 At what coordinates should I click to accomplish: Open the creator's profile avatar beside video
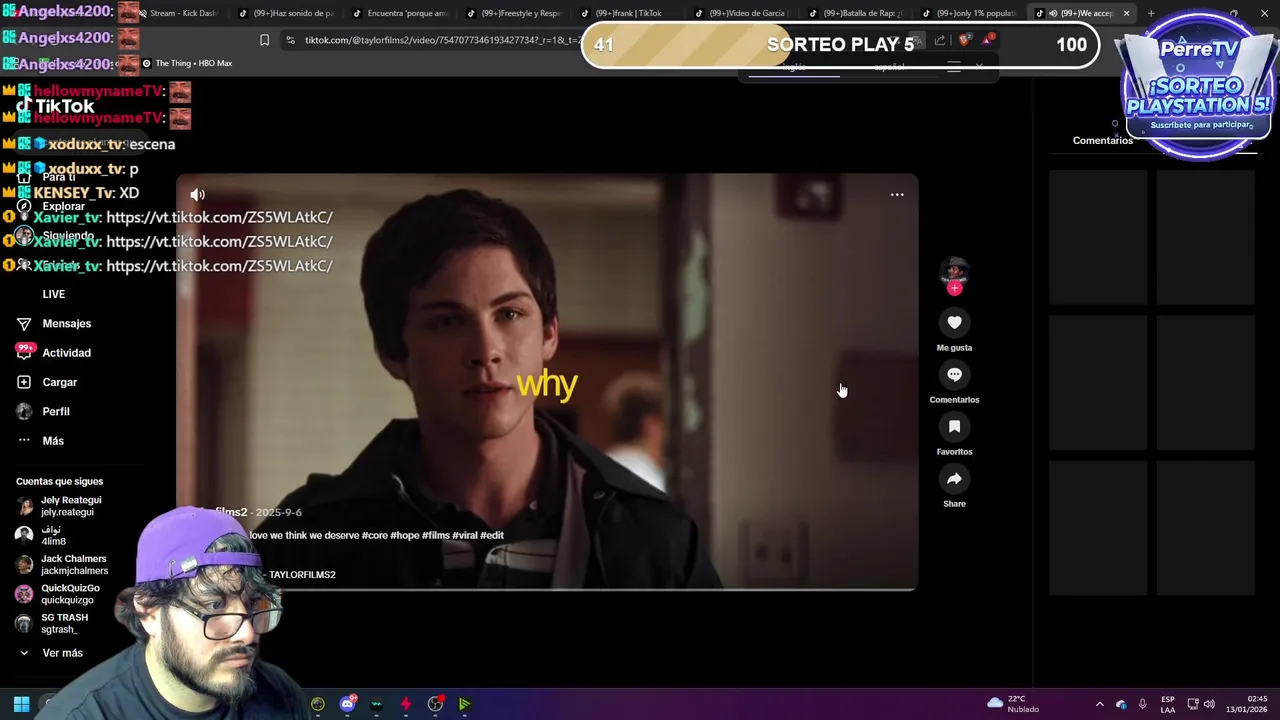click(955, 271)
